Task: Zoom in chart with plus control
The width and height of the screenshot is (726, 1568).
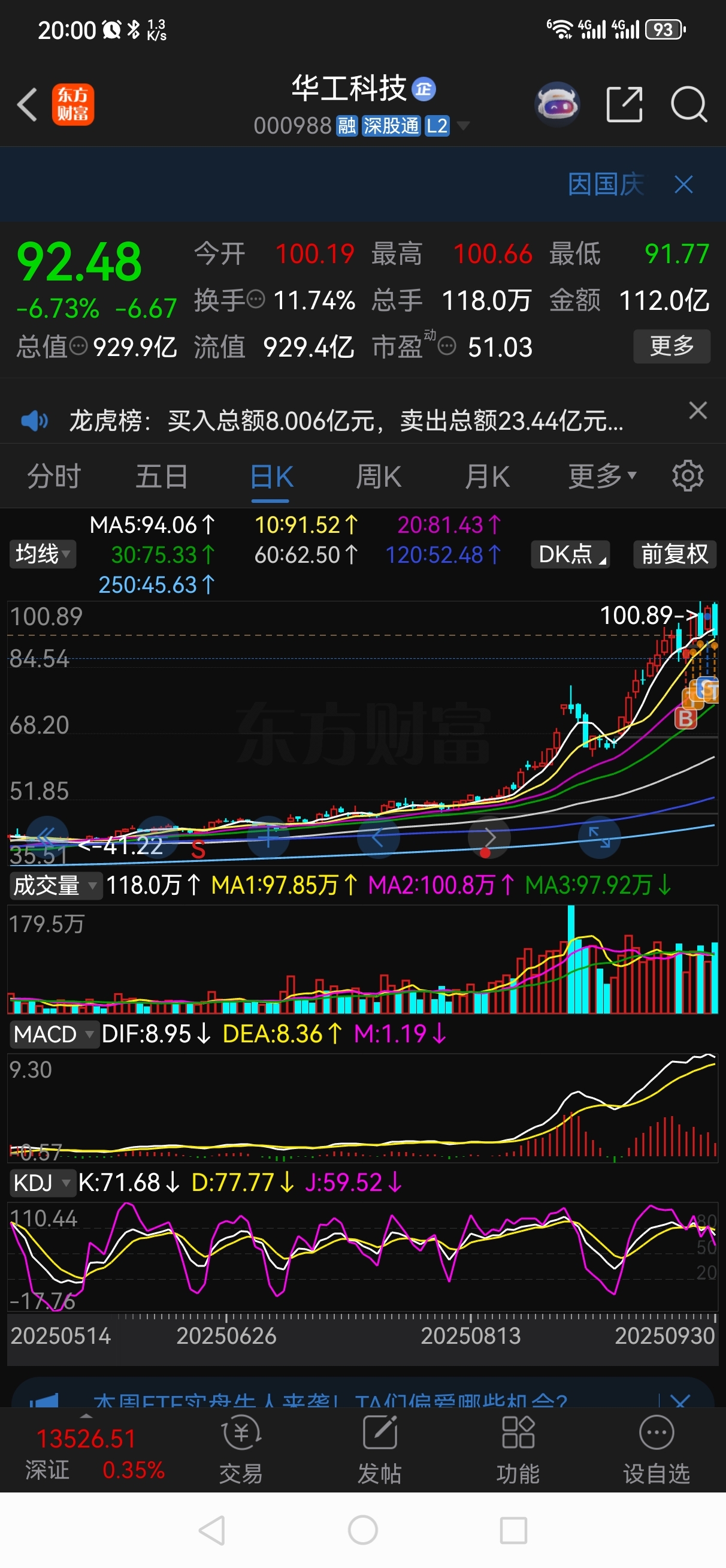Action: pyautogui.click(x=268, y=837)
